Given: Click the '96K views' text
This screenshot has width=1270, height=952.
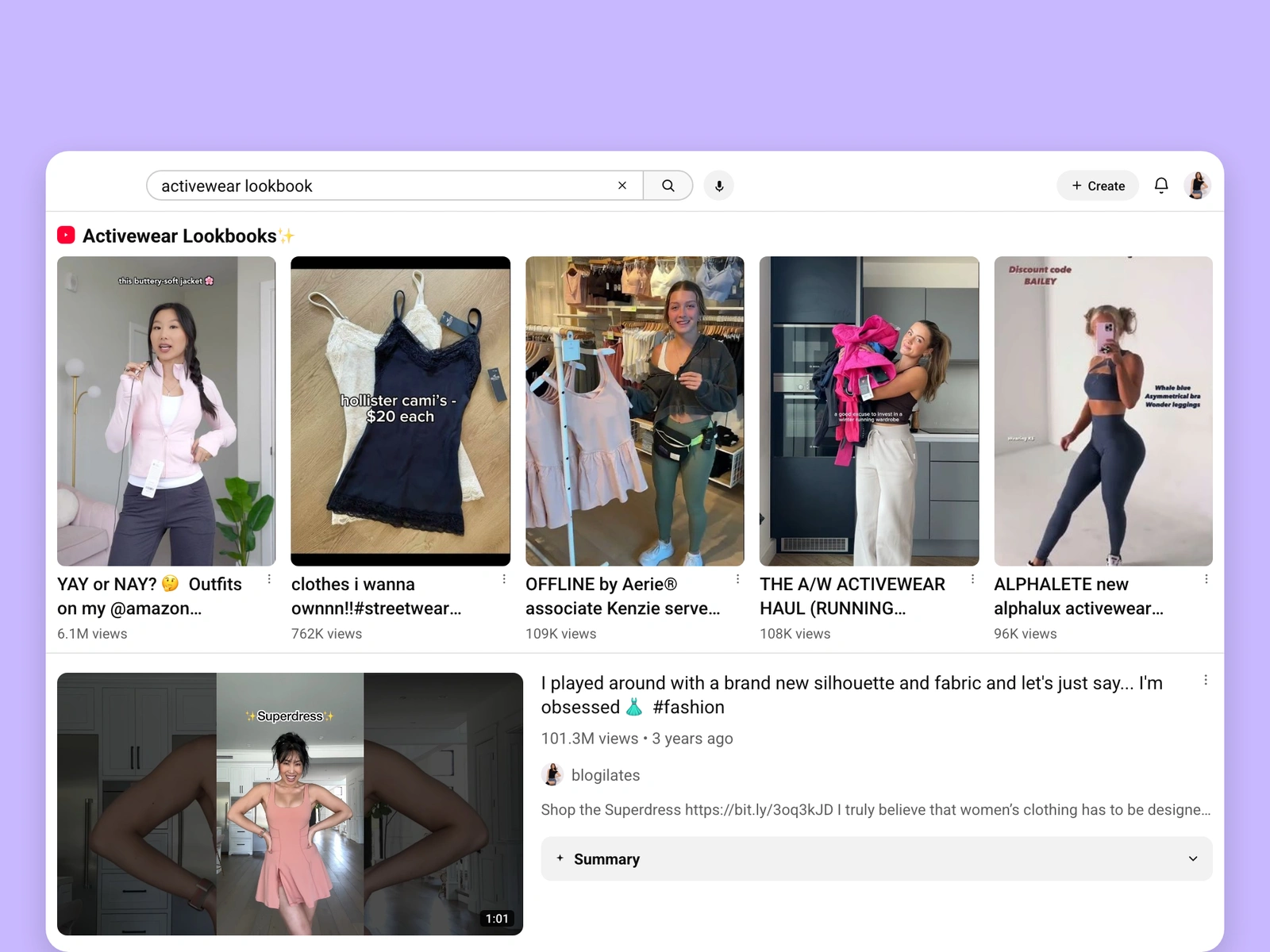Looking at the screenshot, I should point(1026,634).
